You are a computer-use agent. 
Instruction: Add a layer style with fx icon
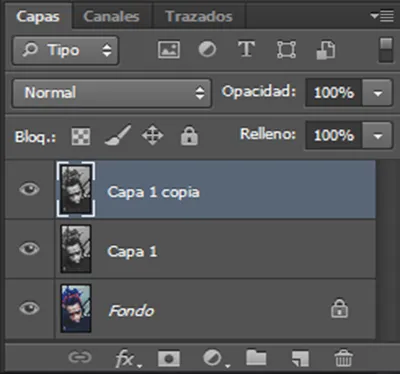pos(128,359)
